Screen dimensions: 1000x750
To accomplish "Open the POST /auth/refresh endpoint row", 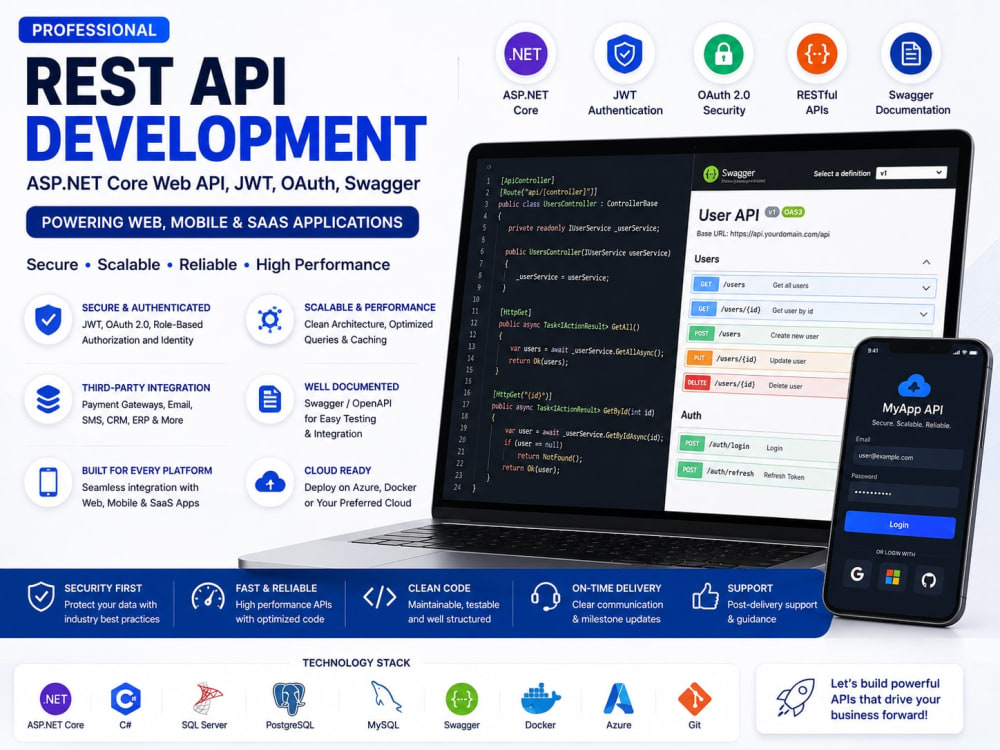I will coord(756,473).
